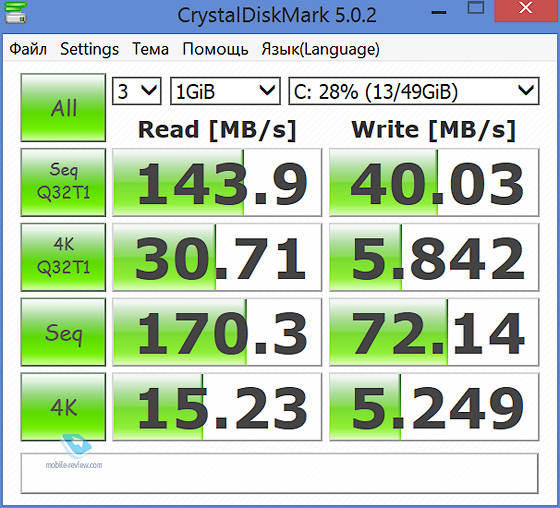Open the Язык(Language) menu
Viewport: 560px width, 508px height.
pos(320,49)
